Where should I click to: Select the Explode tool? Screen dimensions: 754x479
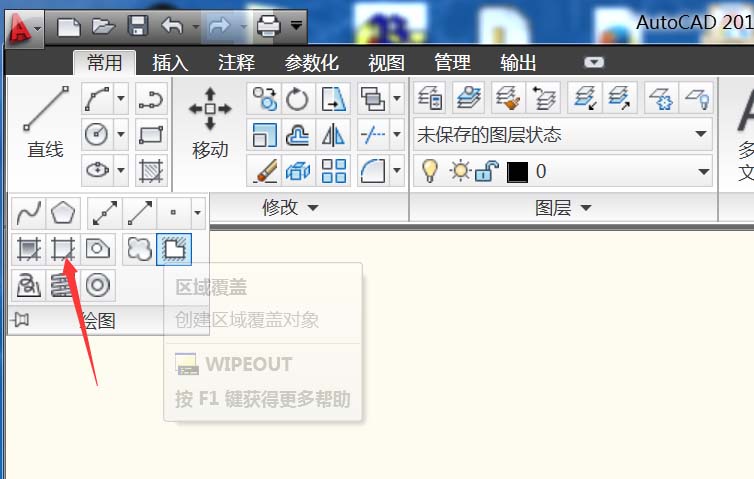coord(298,170)
